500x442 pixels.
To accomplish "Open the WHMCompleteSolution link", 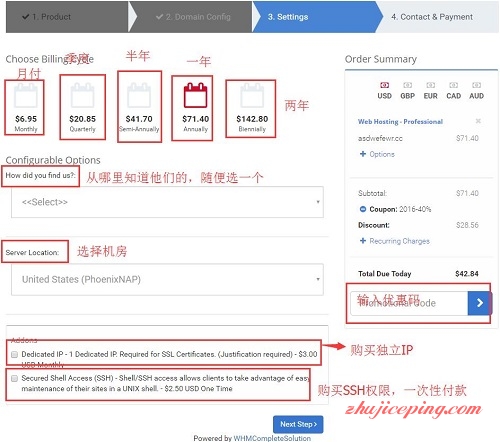I will 272,438.
